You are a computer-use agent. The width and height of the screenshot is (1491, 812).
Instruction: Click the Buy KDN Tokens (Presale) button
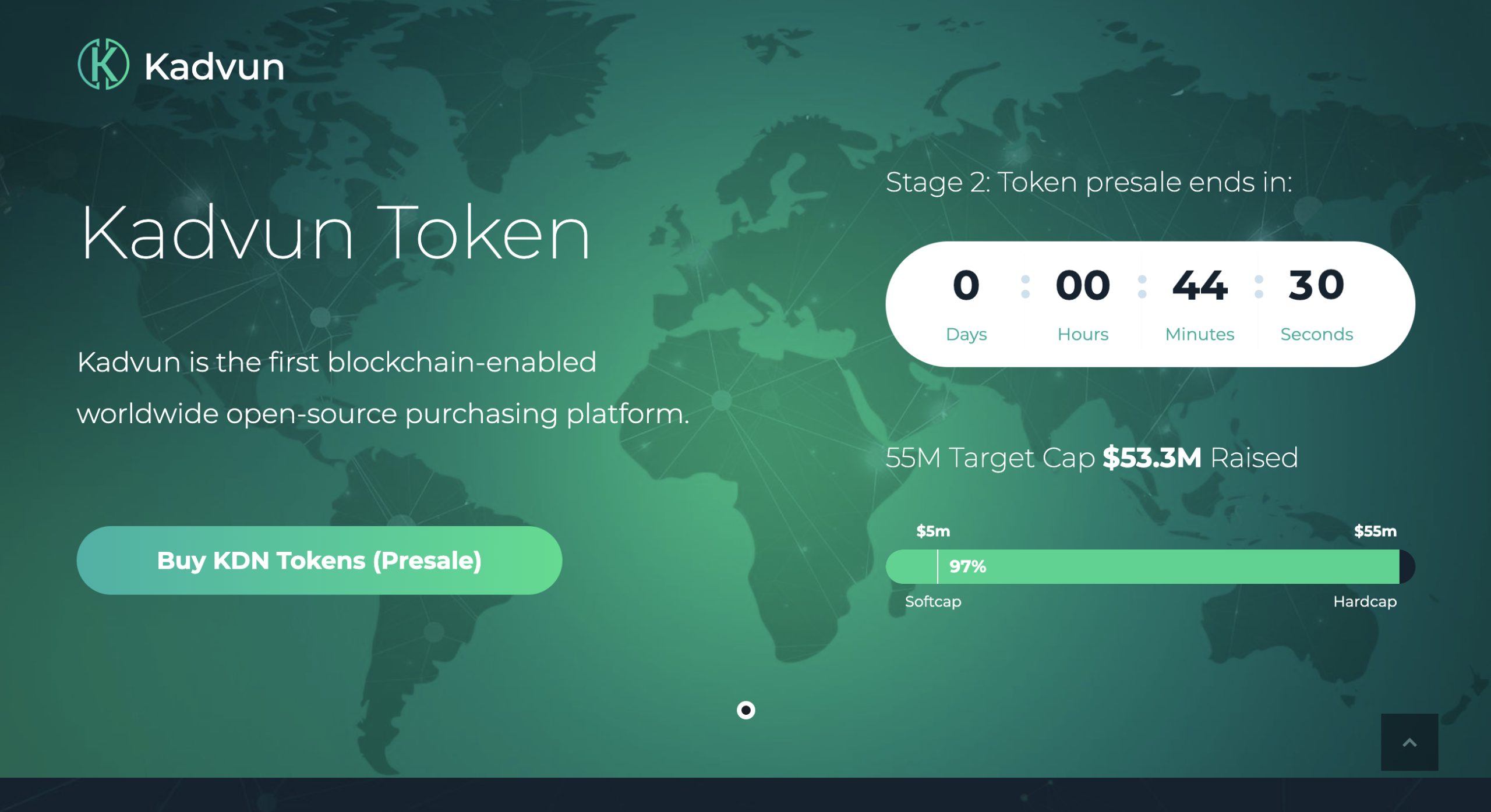coord(319,560)
